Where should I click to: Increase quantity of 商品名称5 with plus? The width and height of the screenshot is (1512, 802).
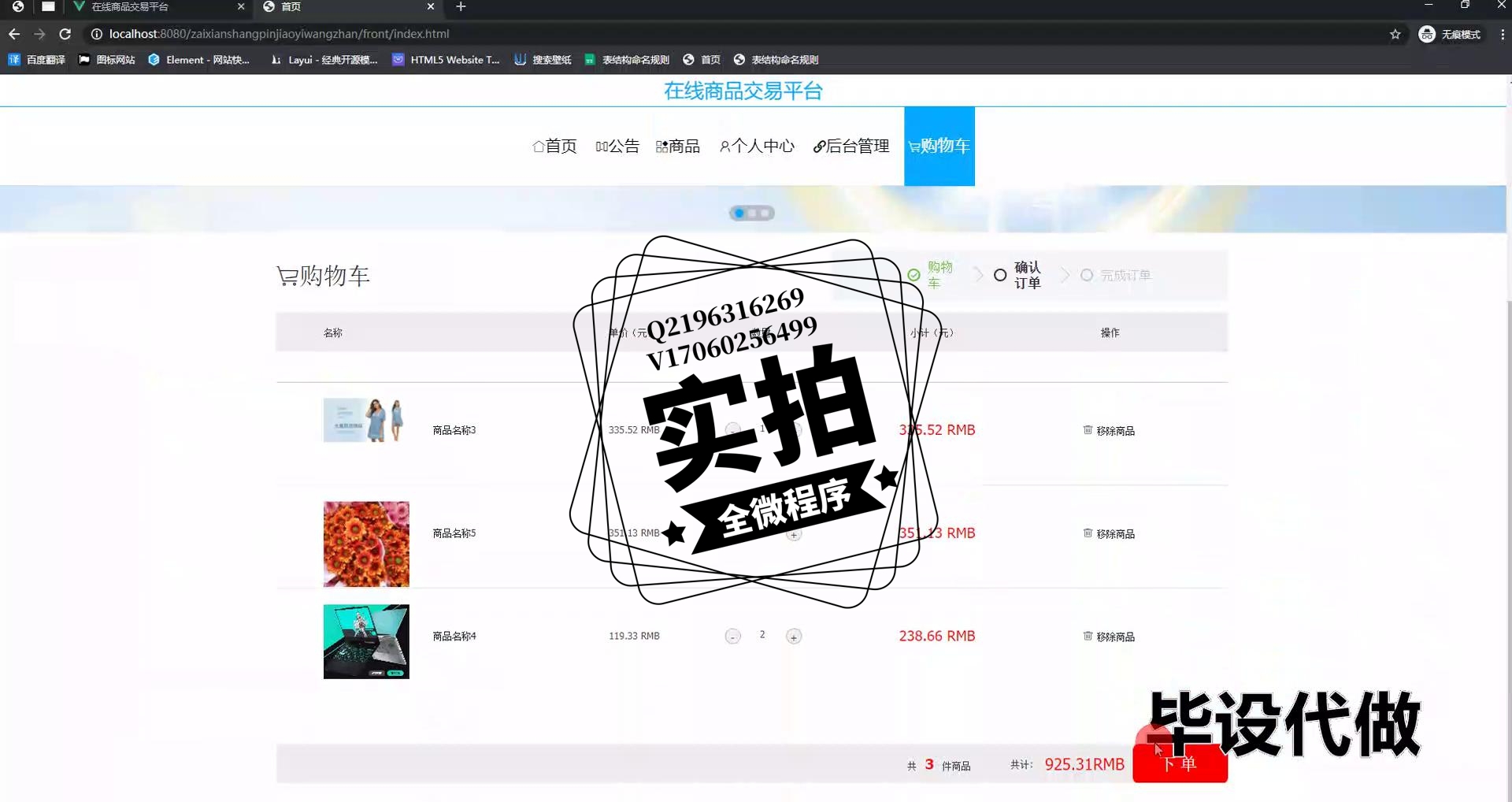point(794,535)
